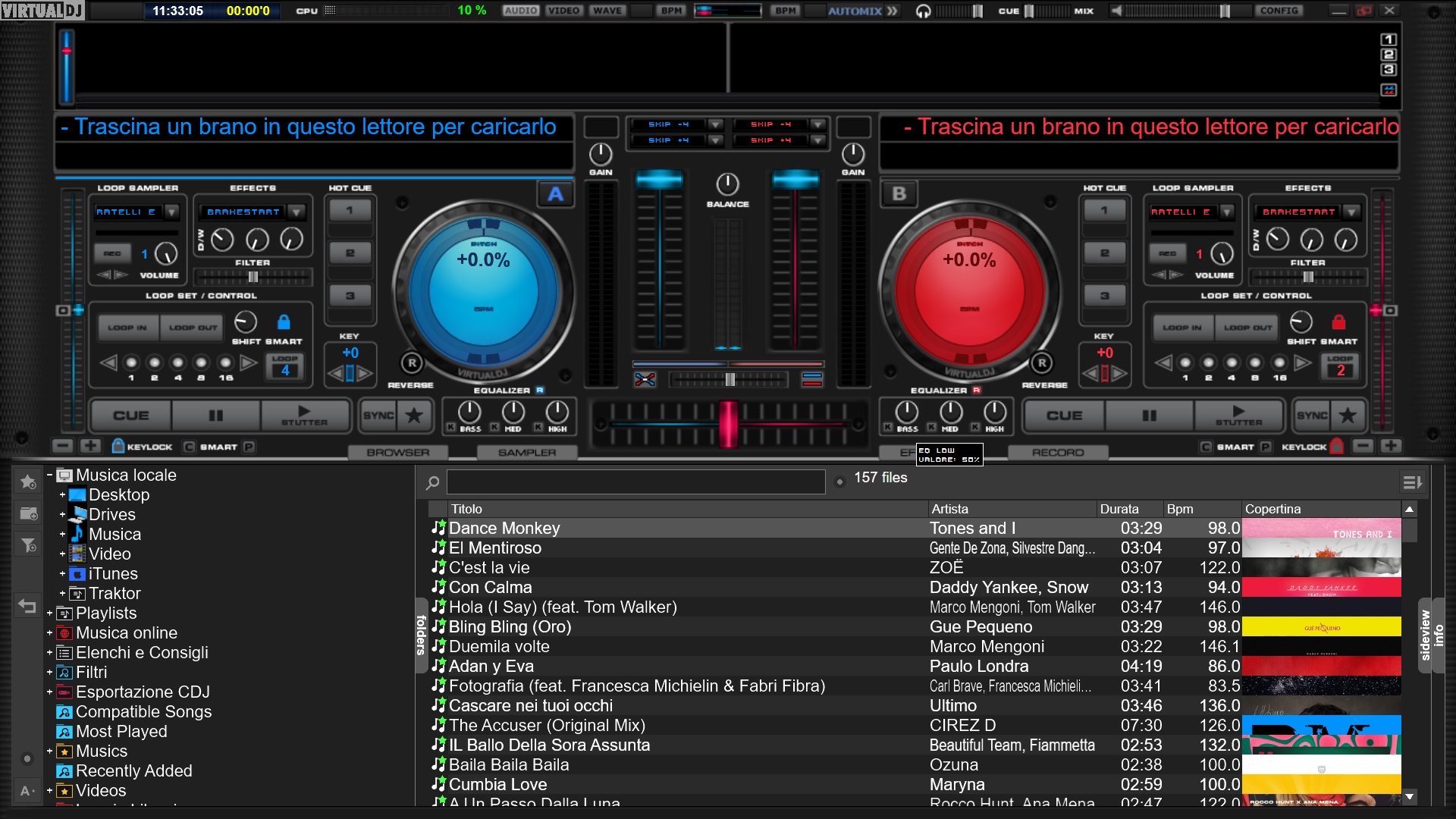Screen dimensions: 1456x819
Task: Expand the Esportazione CDJ tree node
Action: [49, 692]
